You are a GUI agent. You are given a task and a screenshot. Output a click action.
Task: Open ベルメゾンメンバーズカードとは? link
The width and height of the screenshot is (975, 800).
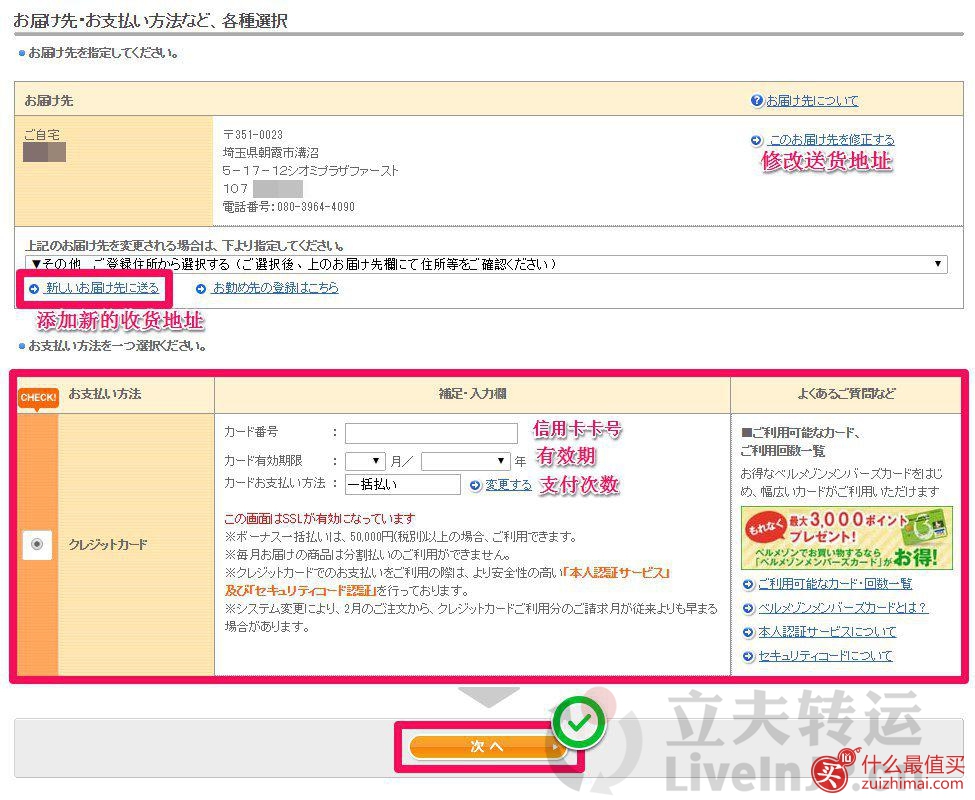point(843,608)
